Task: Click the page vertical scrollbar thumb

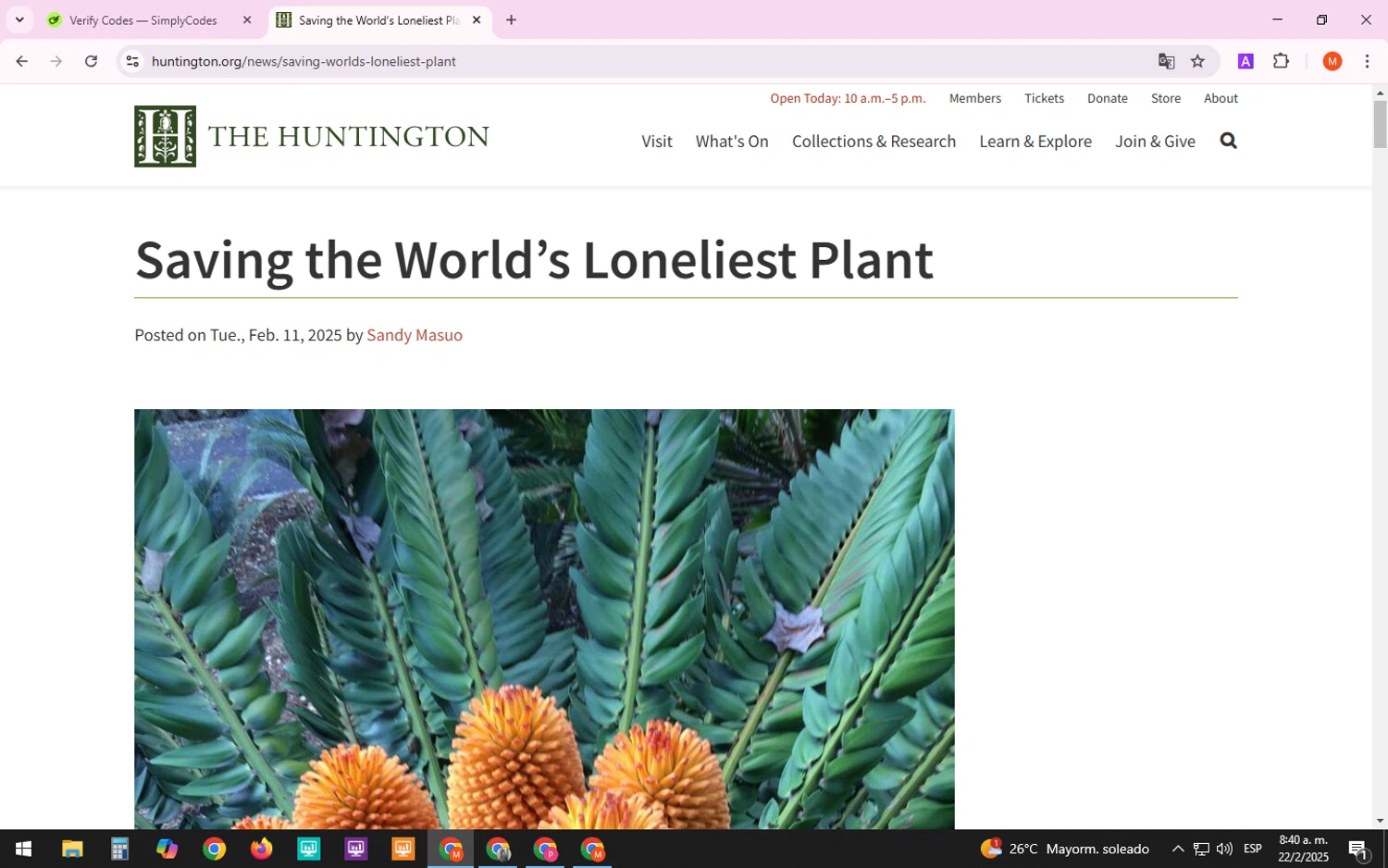Action: [1380, 124]
